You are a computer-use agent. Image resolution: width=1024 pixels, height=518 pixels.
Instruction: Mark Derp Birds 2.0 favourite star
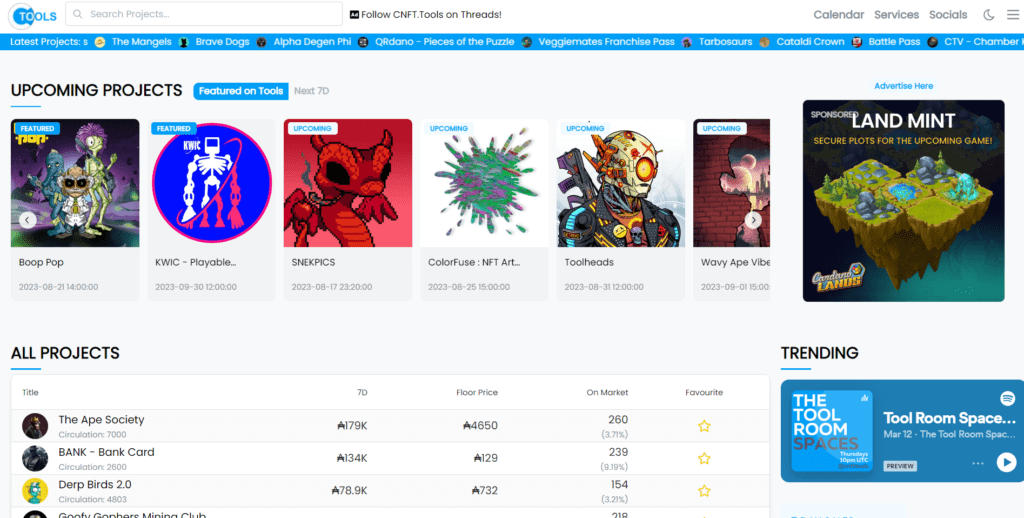coord(704,491)
